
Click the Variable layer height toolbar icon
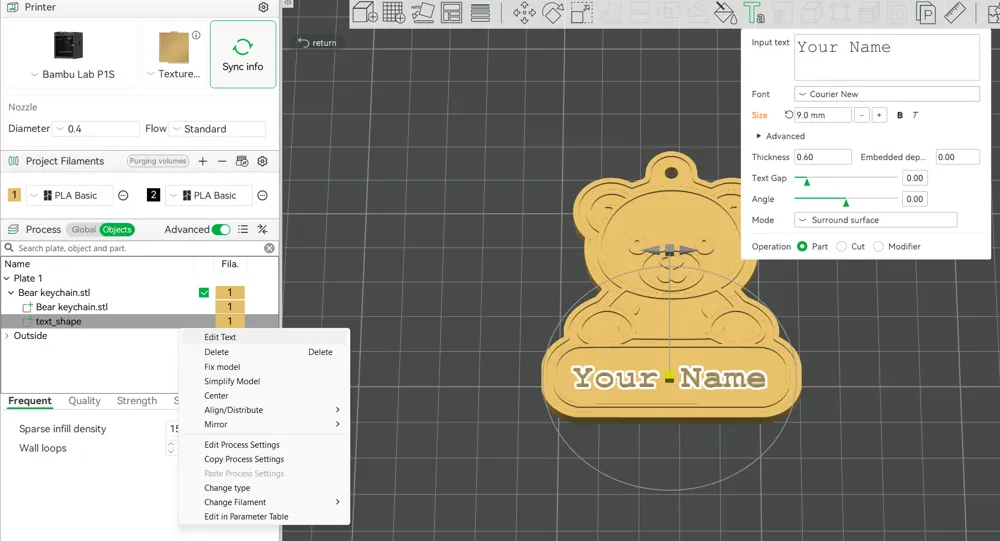click(480, 12)
